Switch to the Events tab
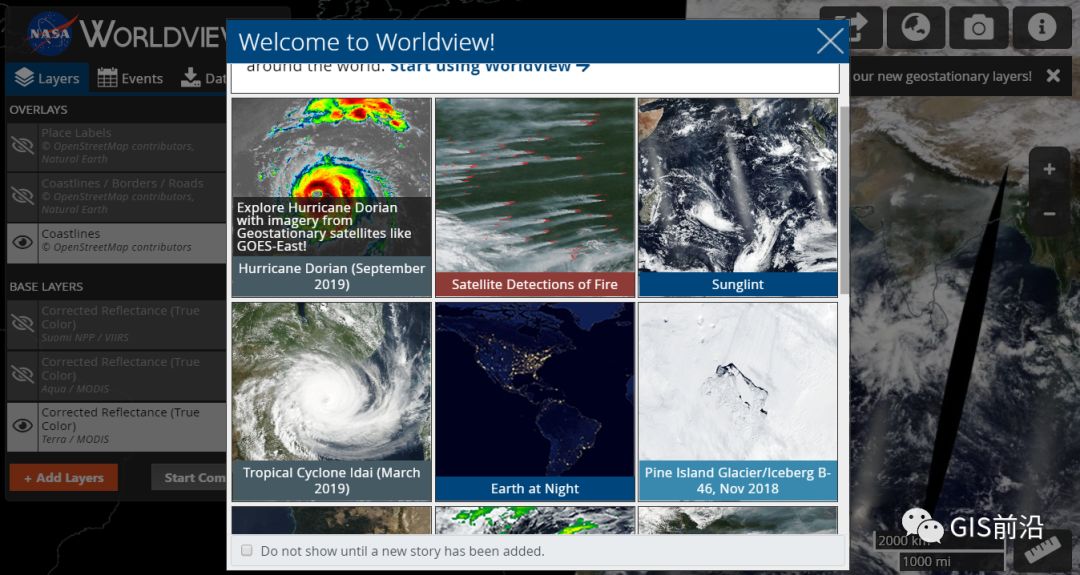This screenshot has height=575, width=1080. [x=130, y=78]
